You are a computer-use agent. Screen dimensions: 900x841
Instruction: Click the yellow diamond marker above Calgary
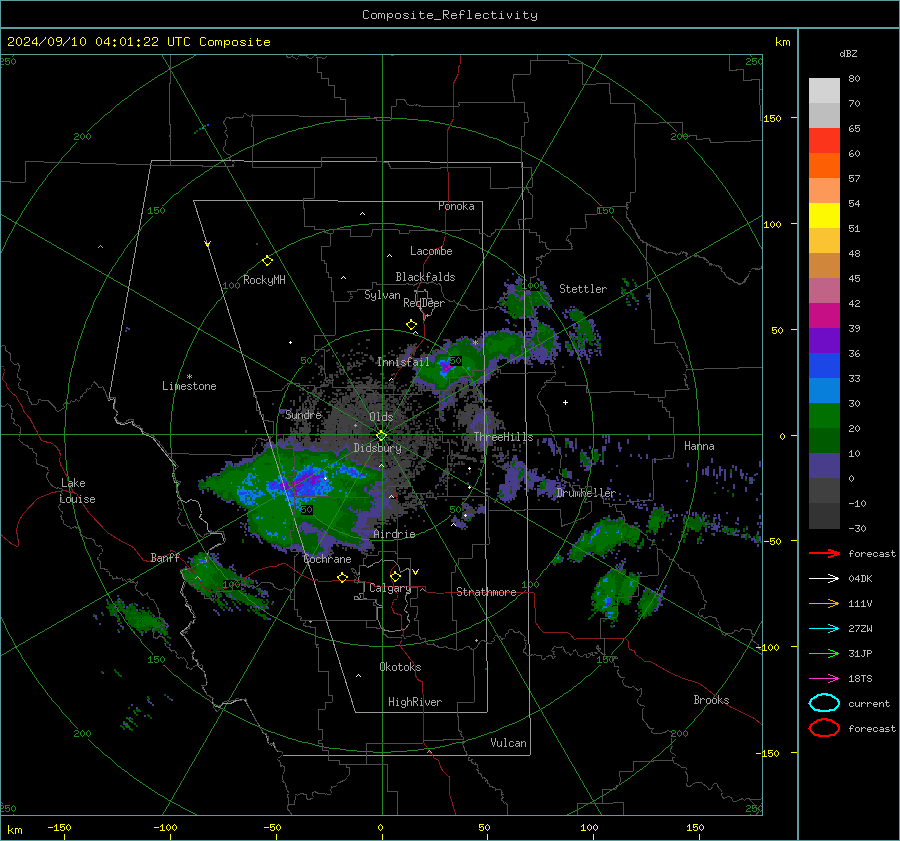[395, 576]
